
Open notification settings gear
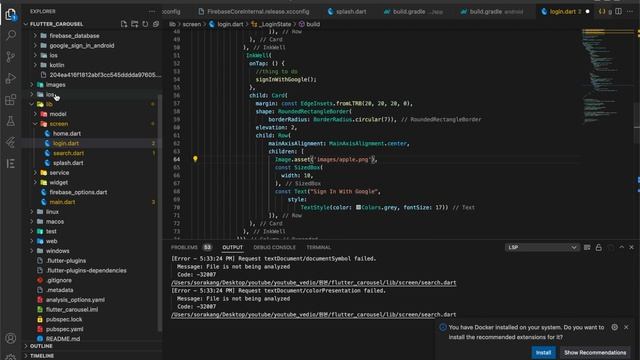tap(614, 327)
